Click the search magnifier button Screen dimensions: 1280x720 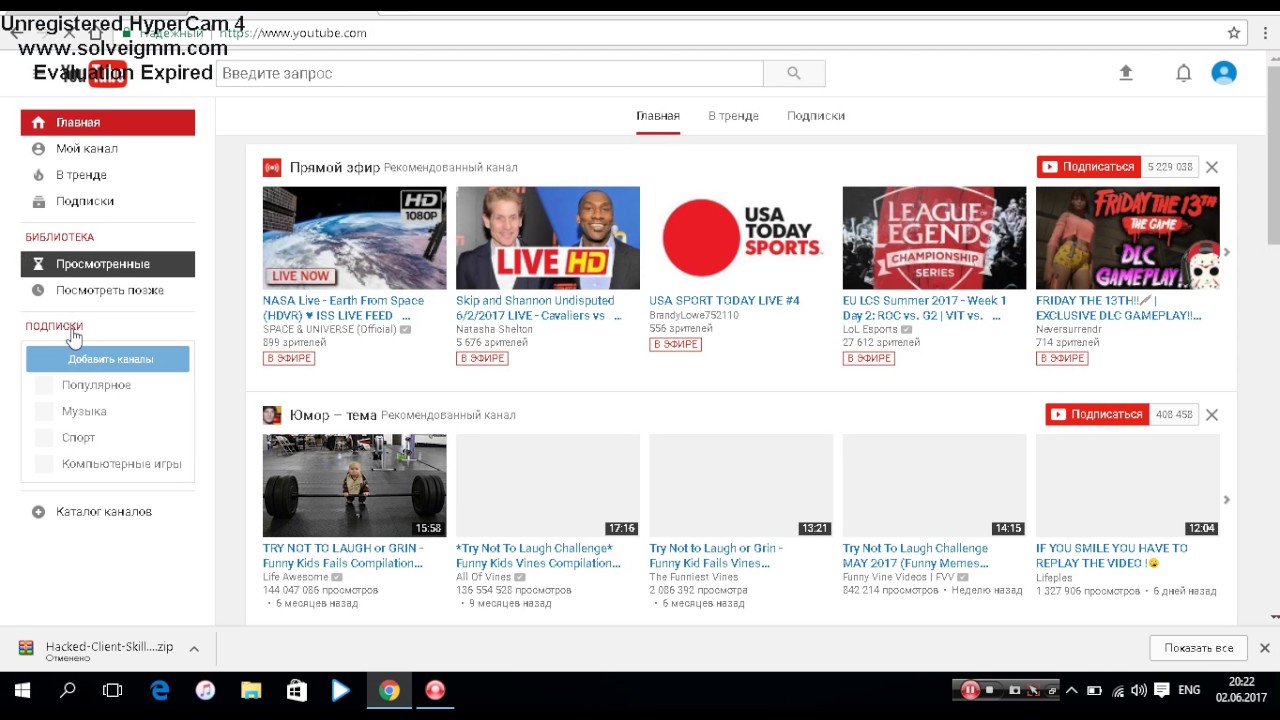794,73
